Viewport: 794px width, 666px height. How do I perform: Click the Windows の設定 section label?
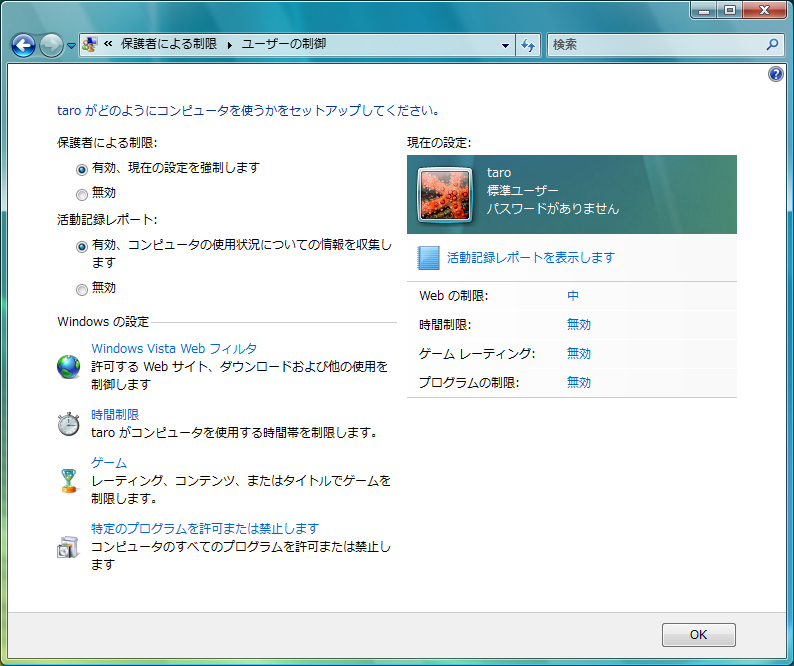pos(103,322)
